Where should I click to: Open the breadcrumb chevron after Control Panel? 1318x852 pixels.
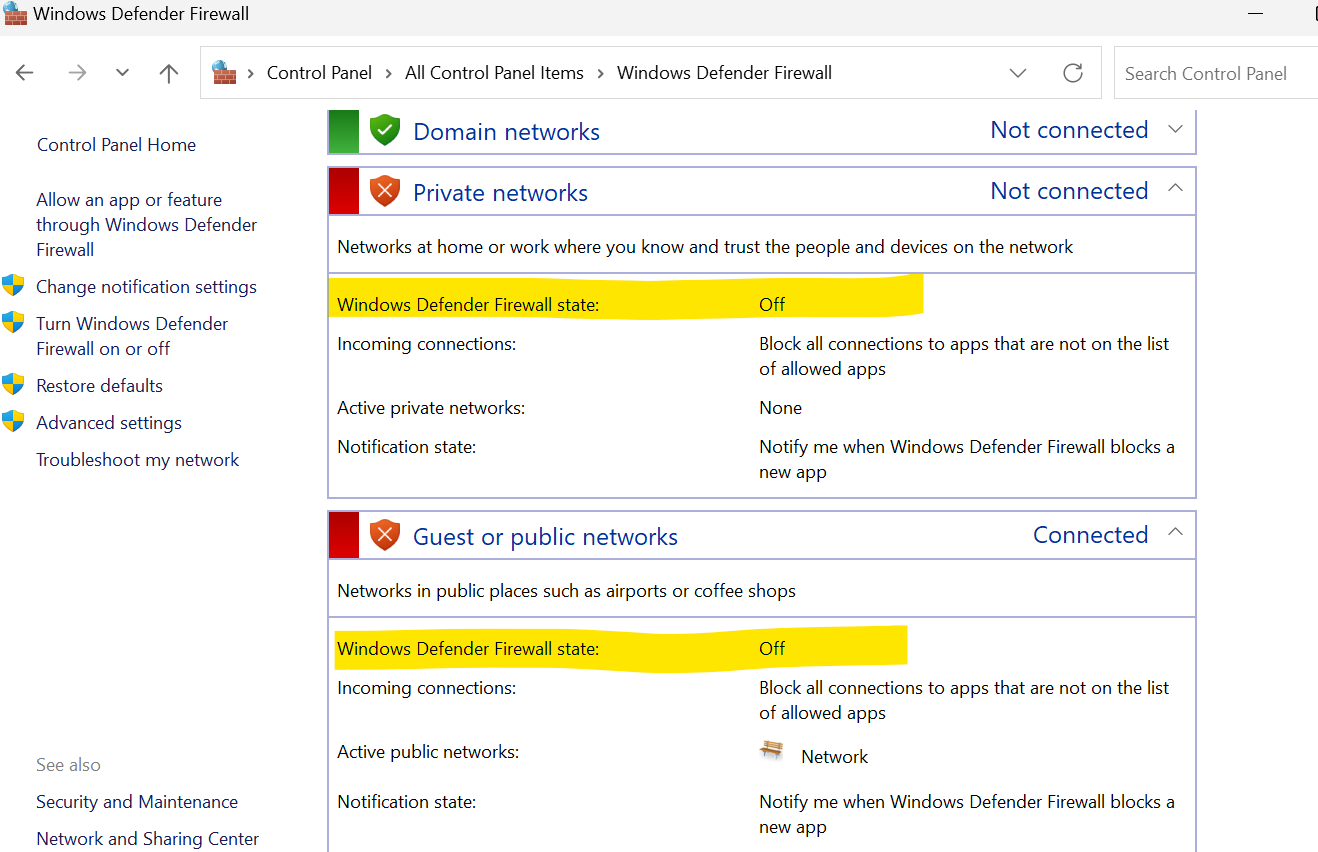[389, 73]
